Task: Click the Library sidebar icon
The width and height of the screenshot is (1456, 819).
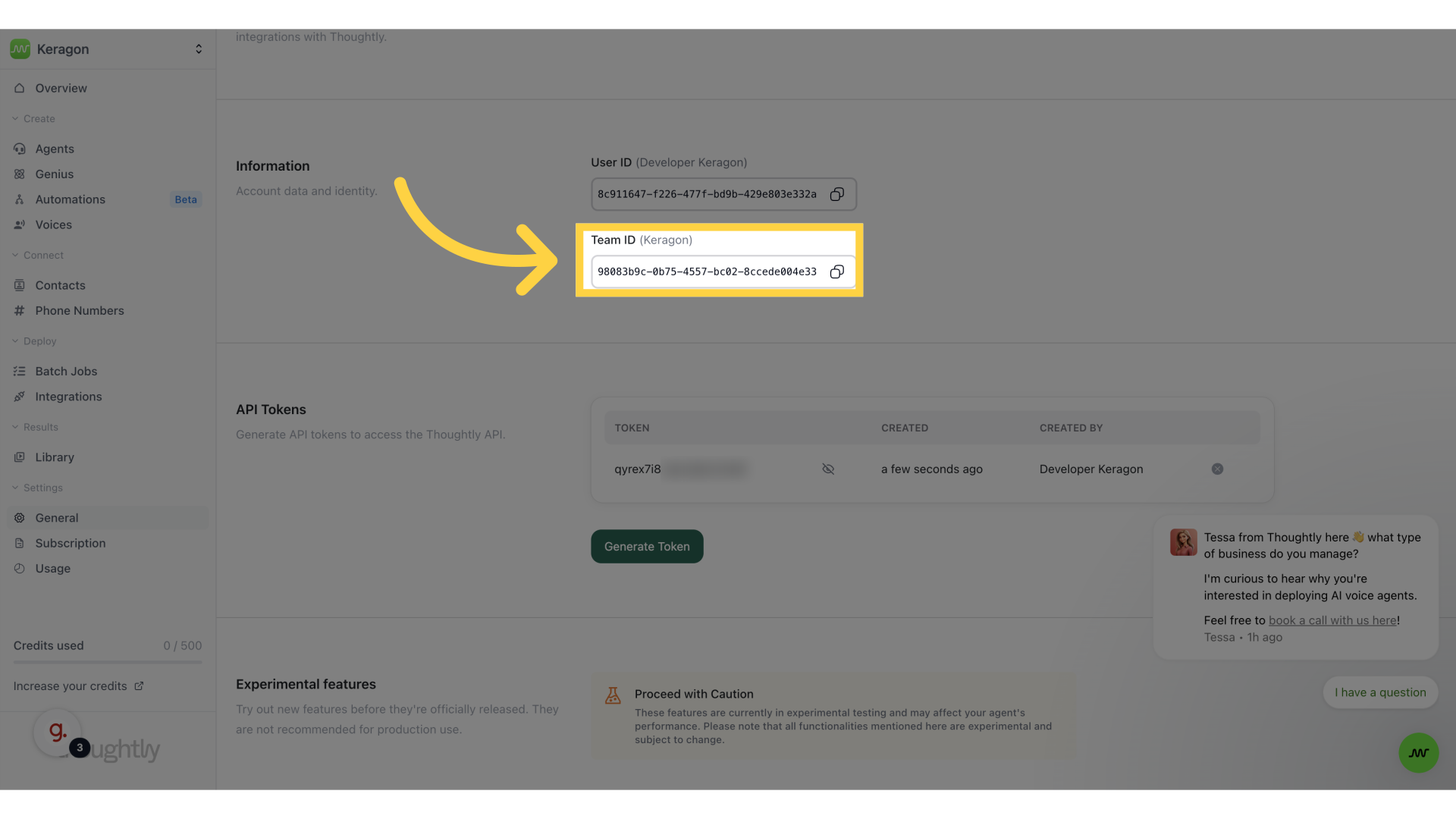Action: point(20,457)
